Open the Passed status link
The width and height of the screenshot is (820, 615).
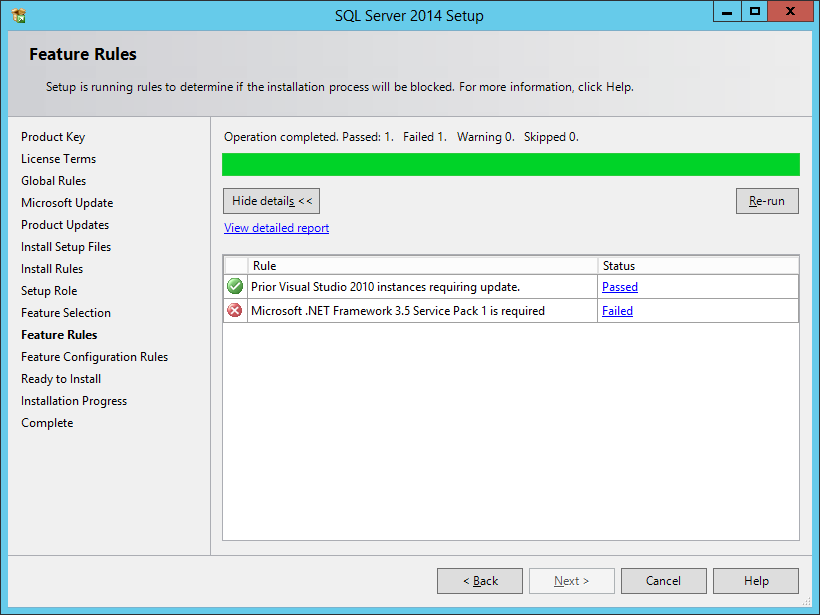(619, 287)
